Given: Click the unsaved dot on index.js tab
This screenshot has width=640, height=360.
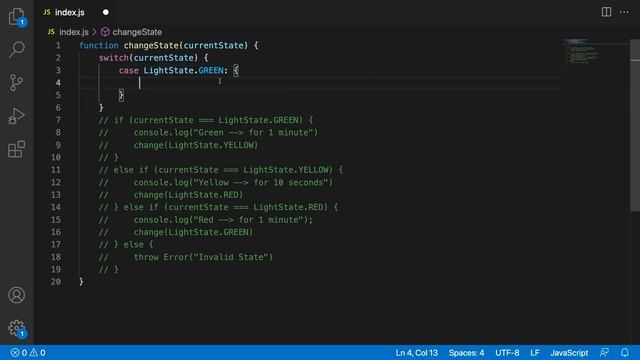Looking at the screenshot, I should click(106, 12).
